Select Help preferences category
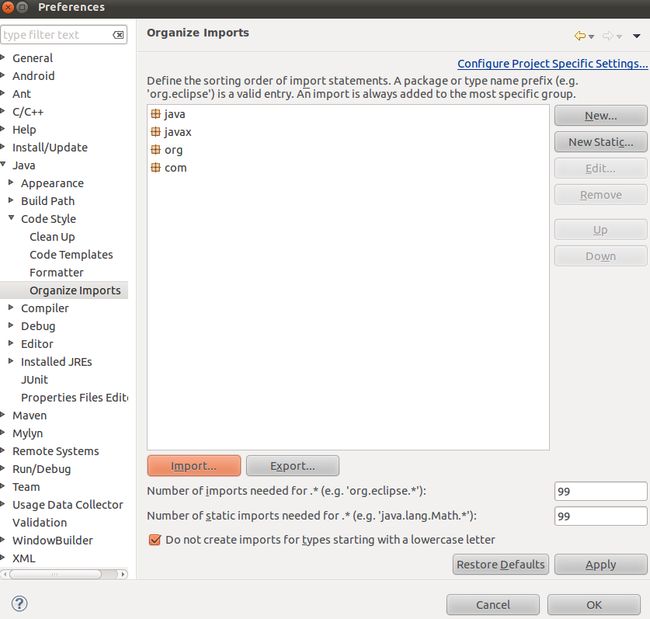 point(24,129)
